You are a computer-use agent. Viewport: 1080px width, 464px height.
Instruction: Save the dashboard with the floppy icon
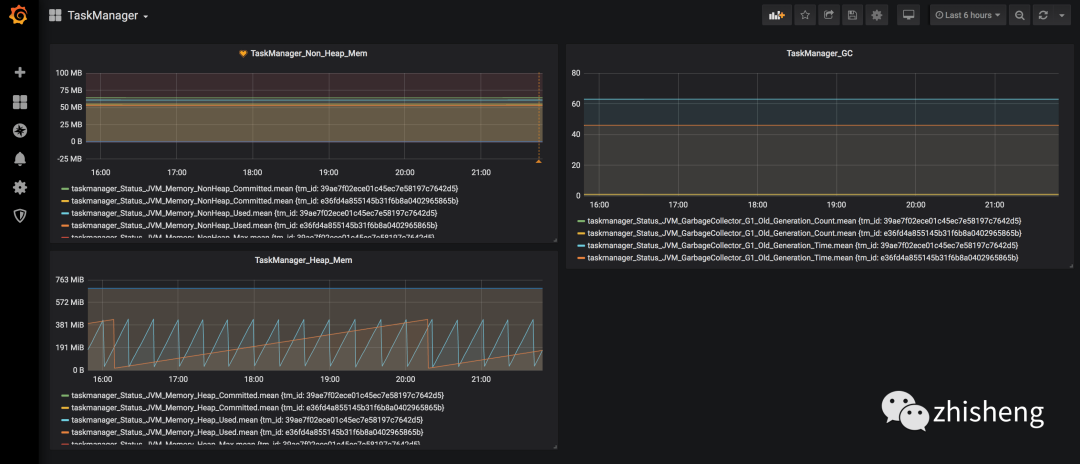coord(852,15)
